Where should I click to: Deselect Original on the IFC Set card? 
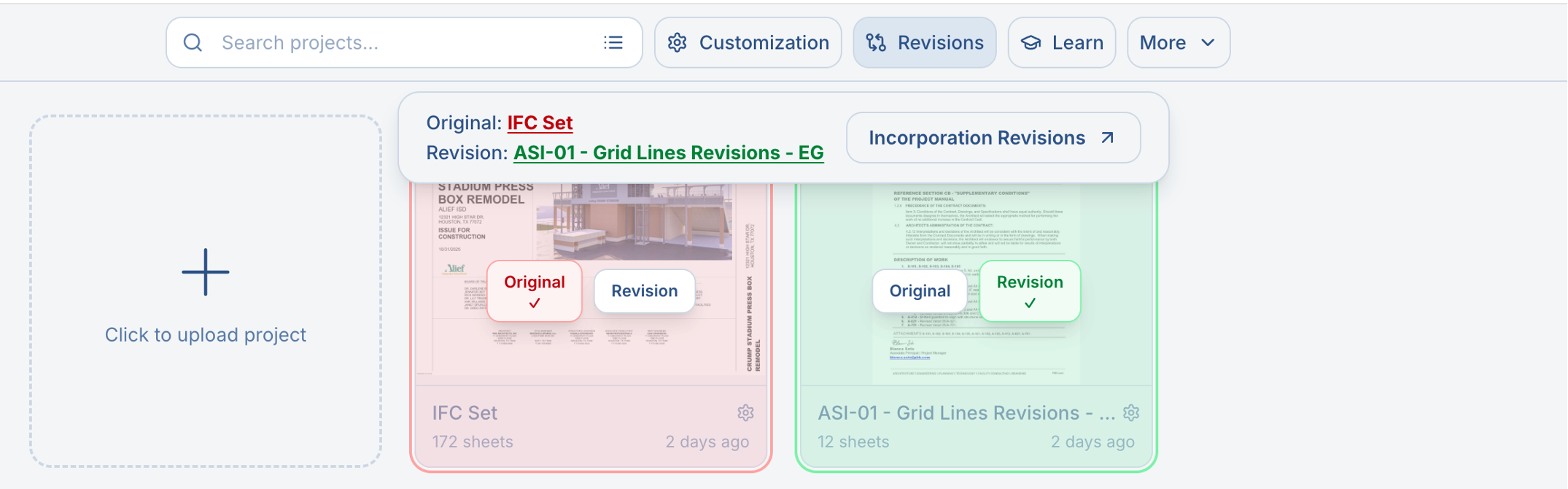click(535, 291)
